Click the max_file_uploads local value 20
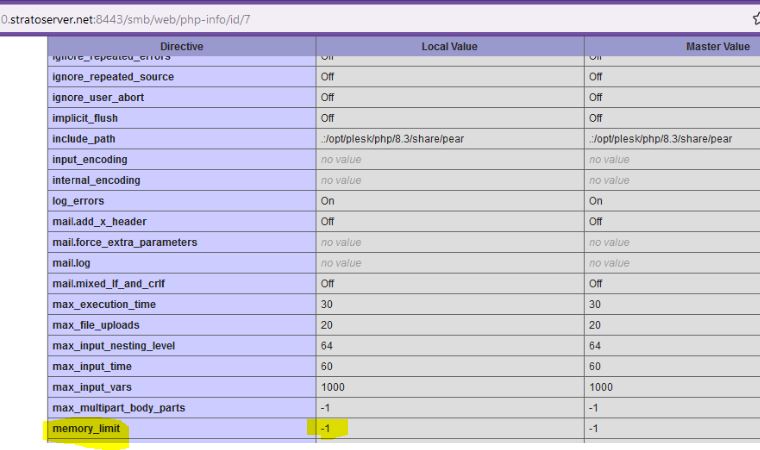 click(326, 325)
